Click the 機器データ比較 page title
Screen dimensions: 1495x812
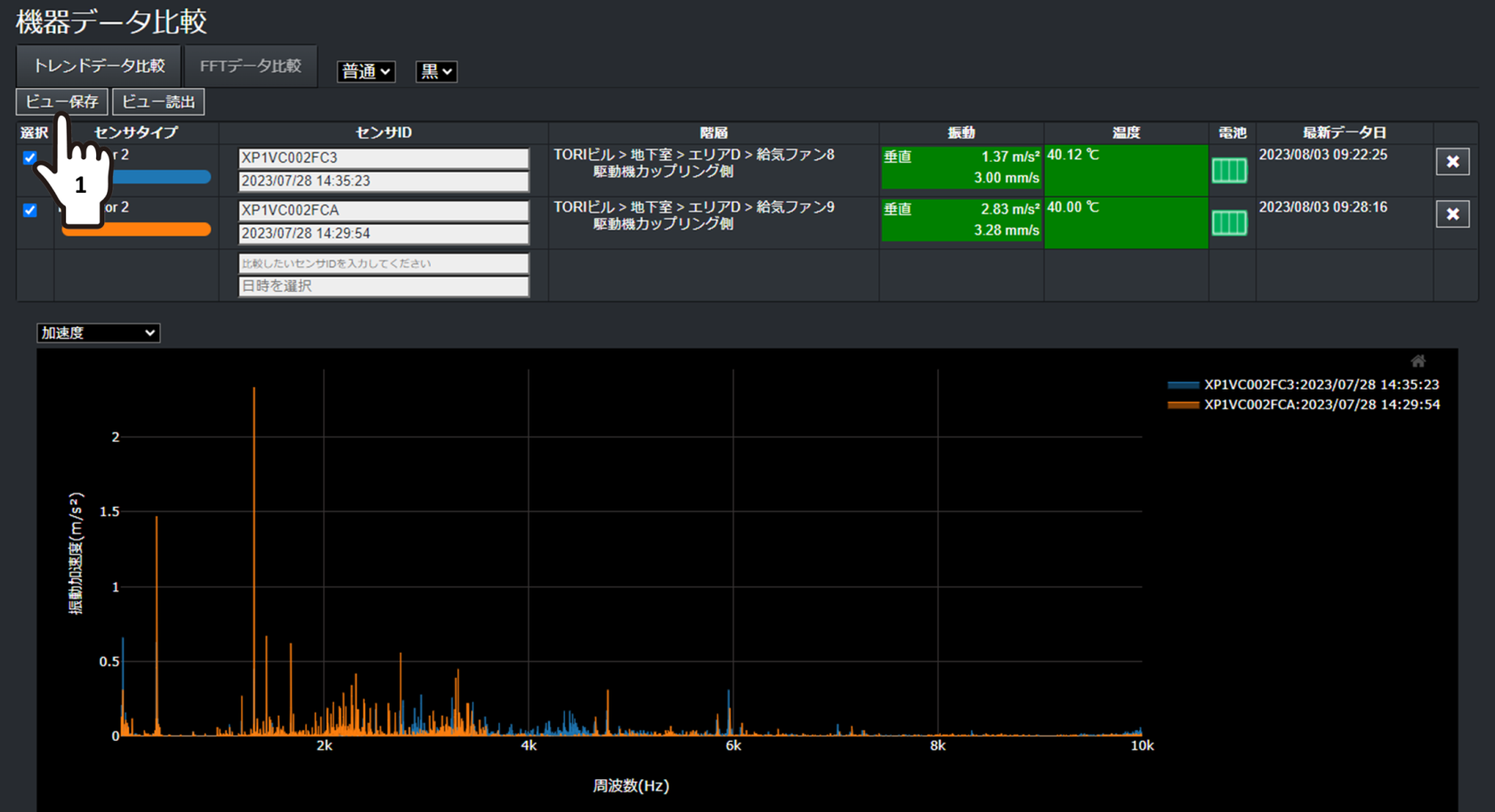[x=111, y=21]
